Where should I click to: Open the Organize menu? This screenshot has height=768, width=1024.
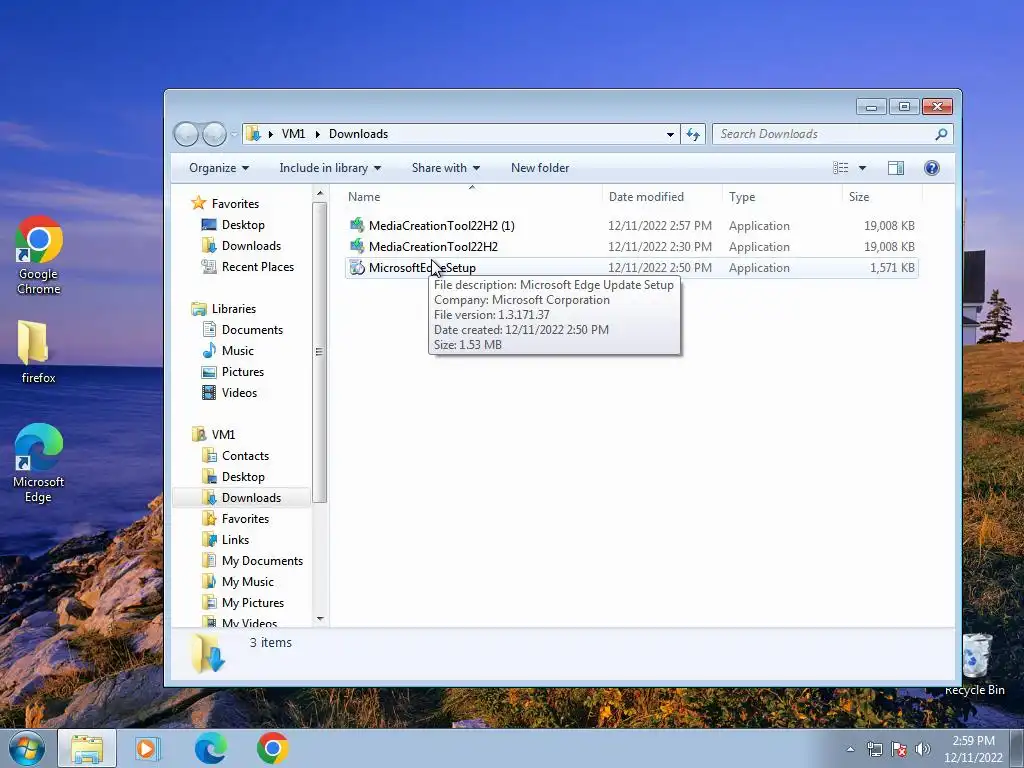219,168
